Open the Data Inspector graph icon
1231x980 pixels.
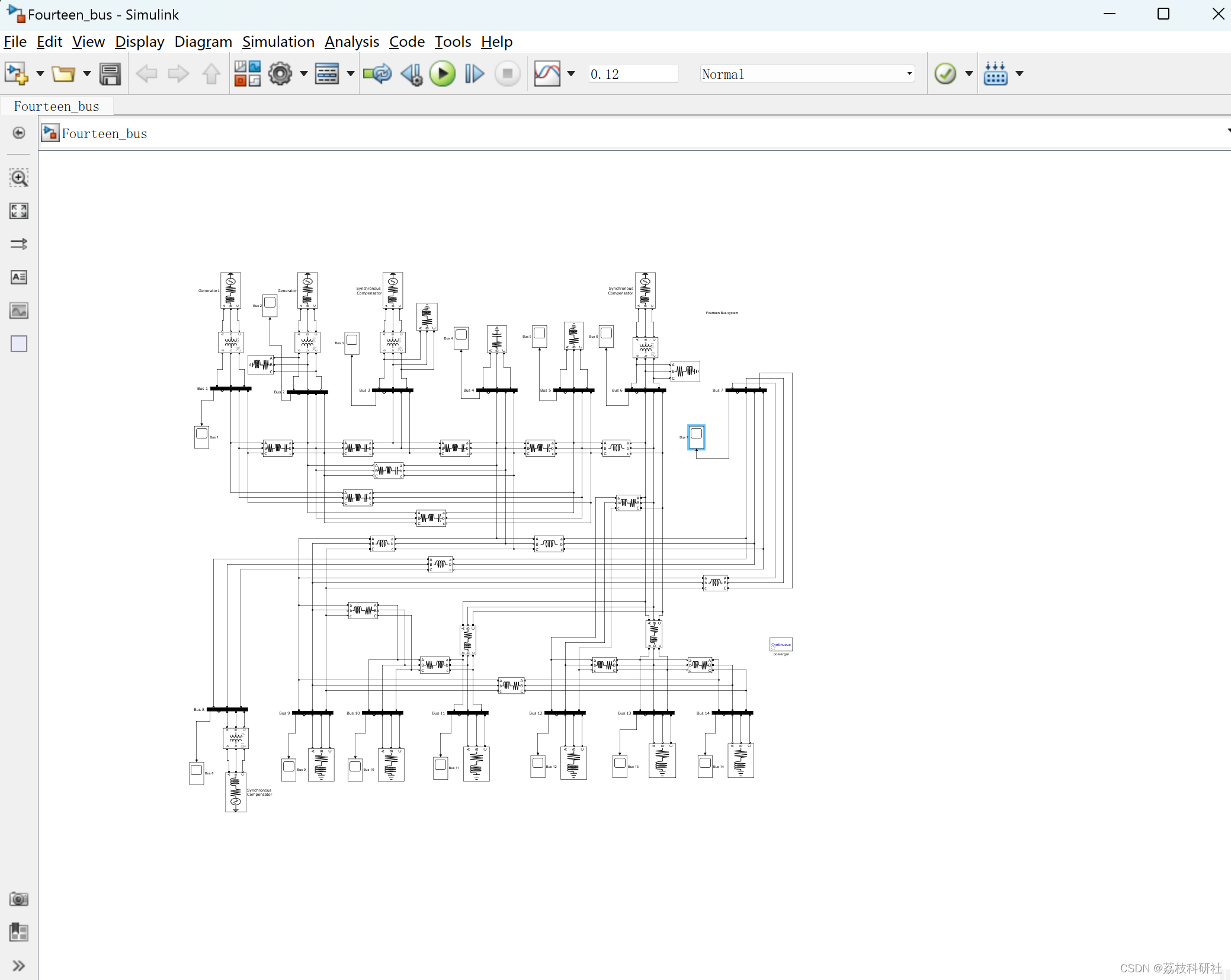pyautogui.click(x=547, y=74)
